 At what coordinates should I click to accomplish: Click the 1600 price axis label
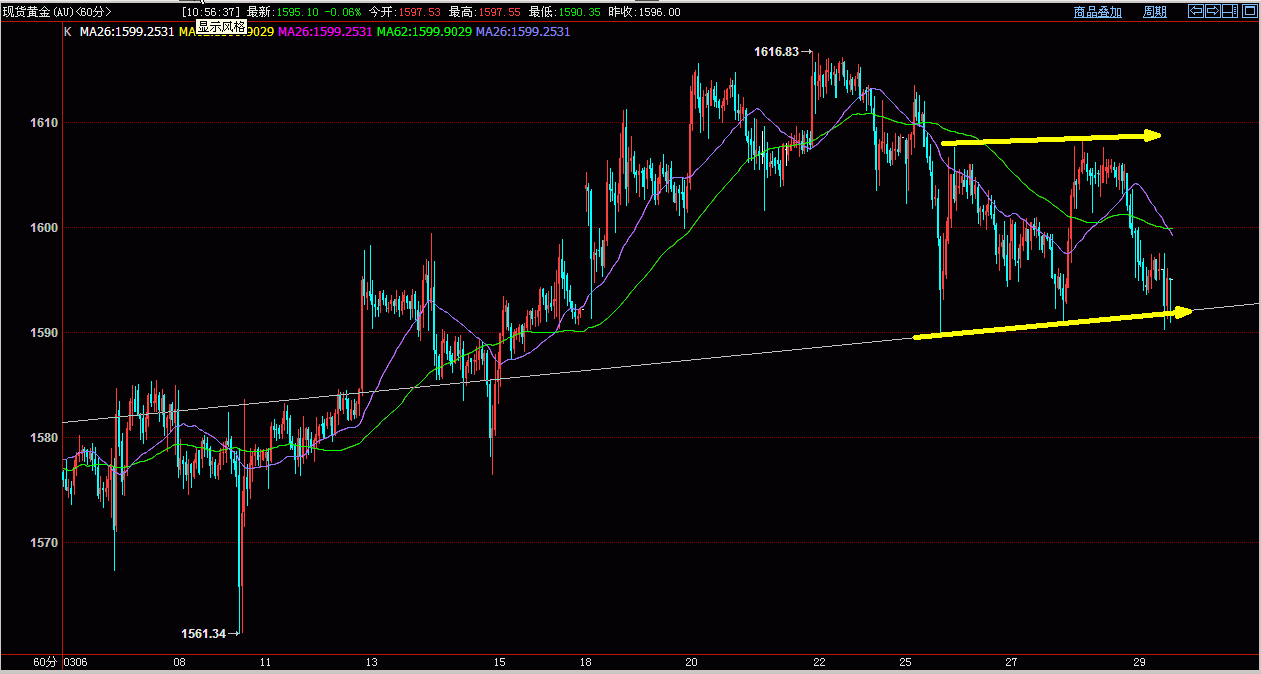point(43,228)
